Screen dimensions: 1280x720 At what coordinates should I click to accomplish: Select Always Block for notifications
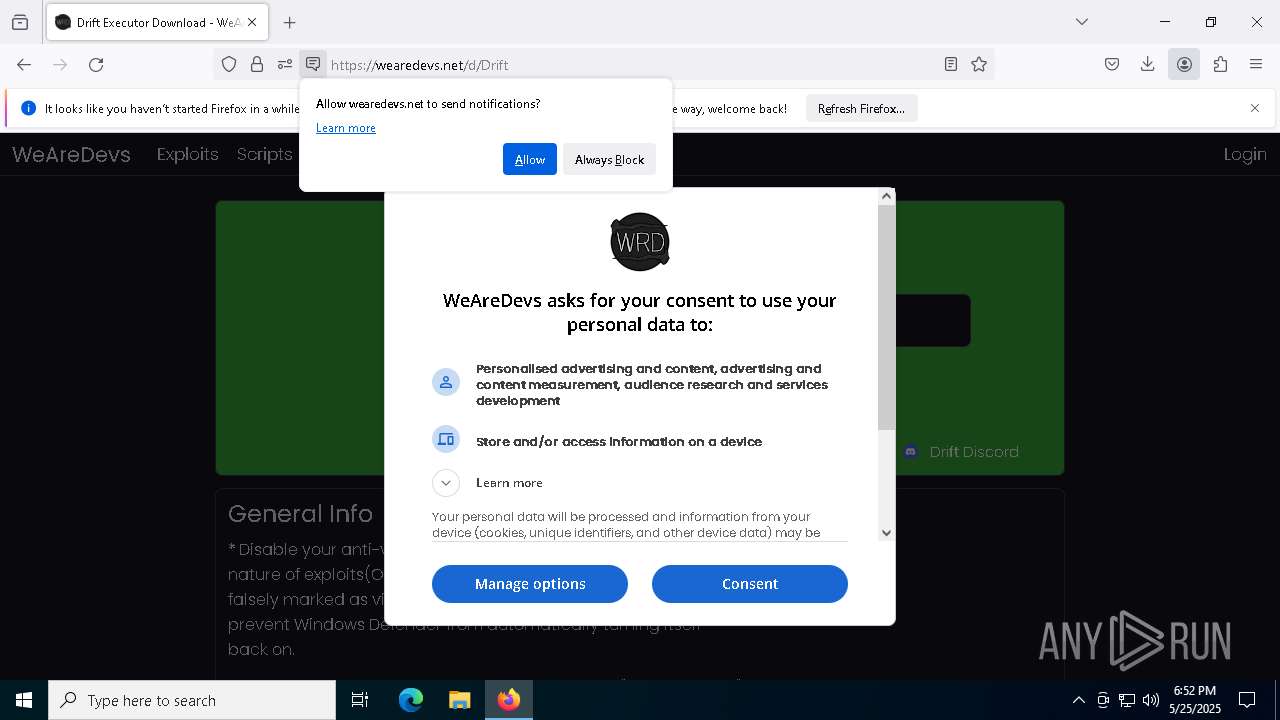coord(609,159)
